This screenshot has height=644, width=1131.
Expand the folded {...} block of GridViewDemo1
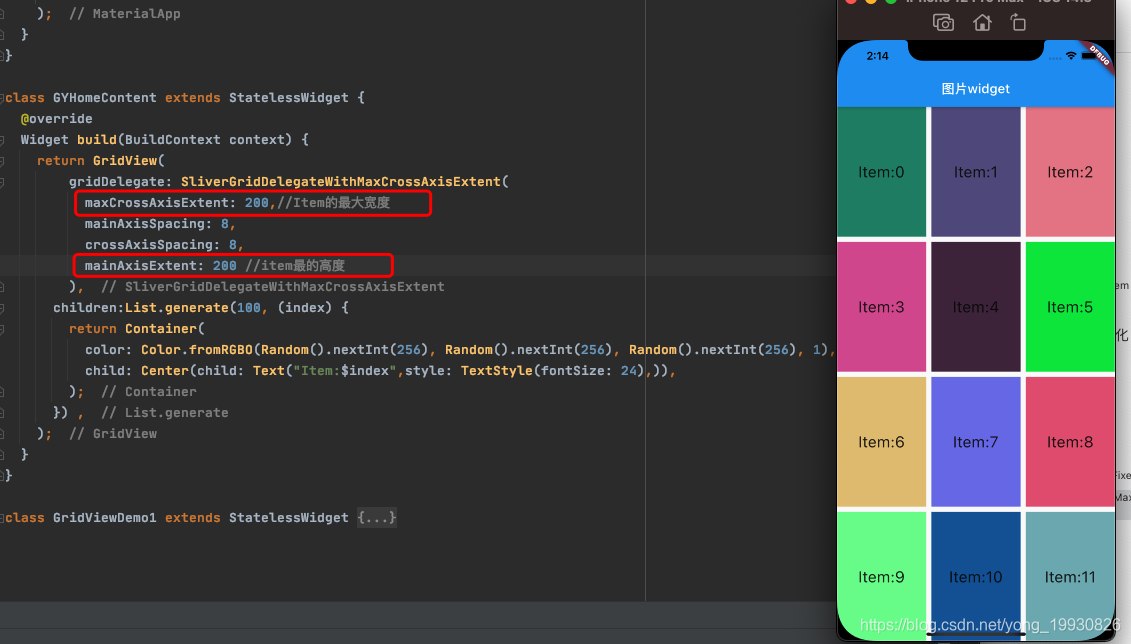click(377, 518)
